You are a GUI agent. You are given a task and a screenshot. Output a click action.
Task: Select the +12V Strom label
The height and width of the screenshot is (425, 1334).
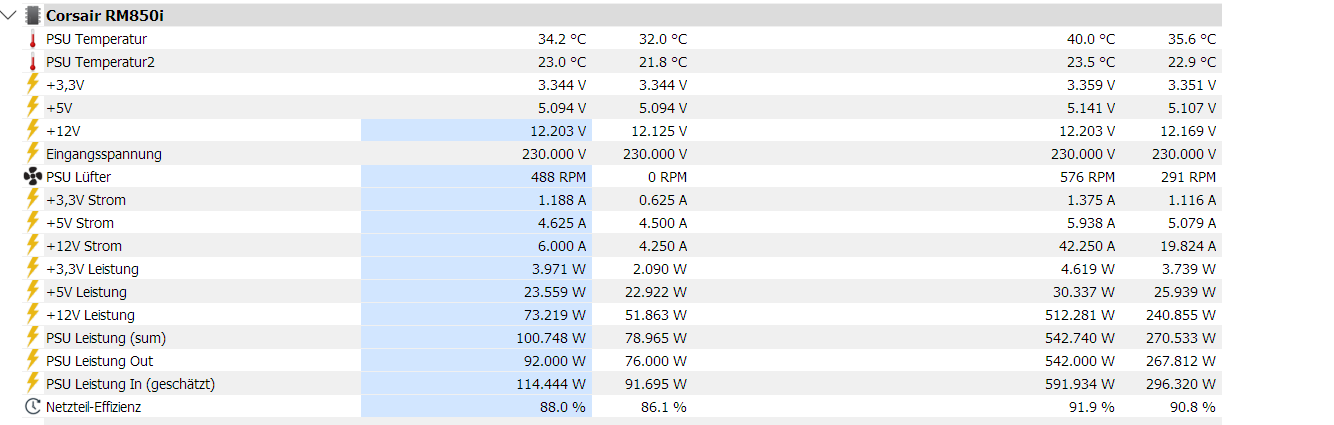[x=84, y=246]
